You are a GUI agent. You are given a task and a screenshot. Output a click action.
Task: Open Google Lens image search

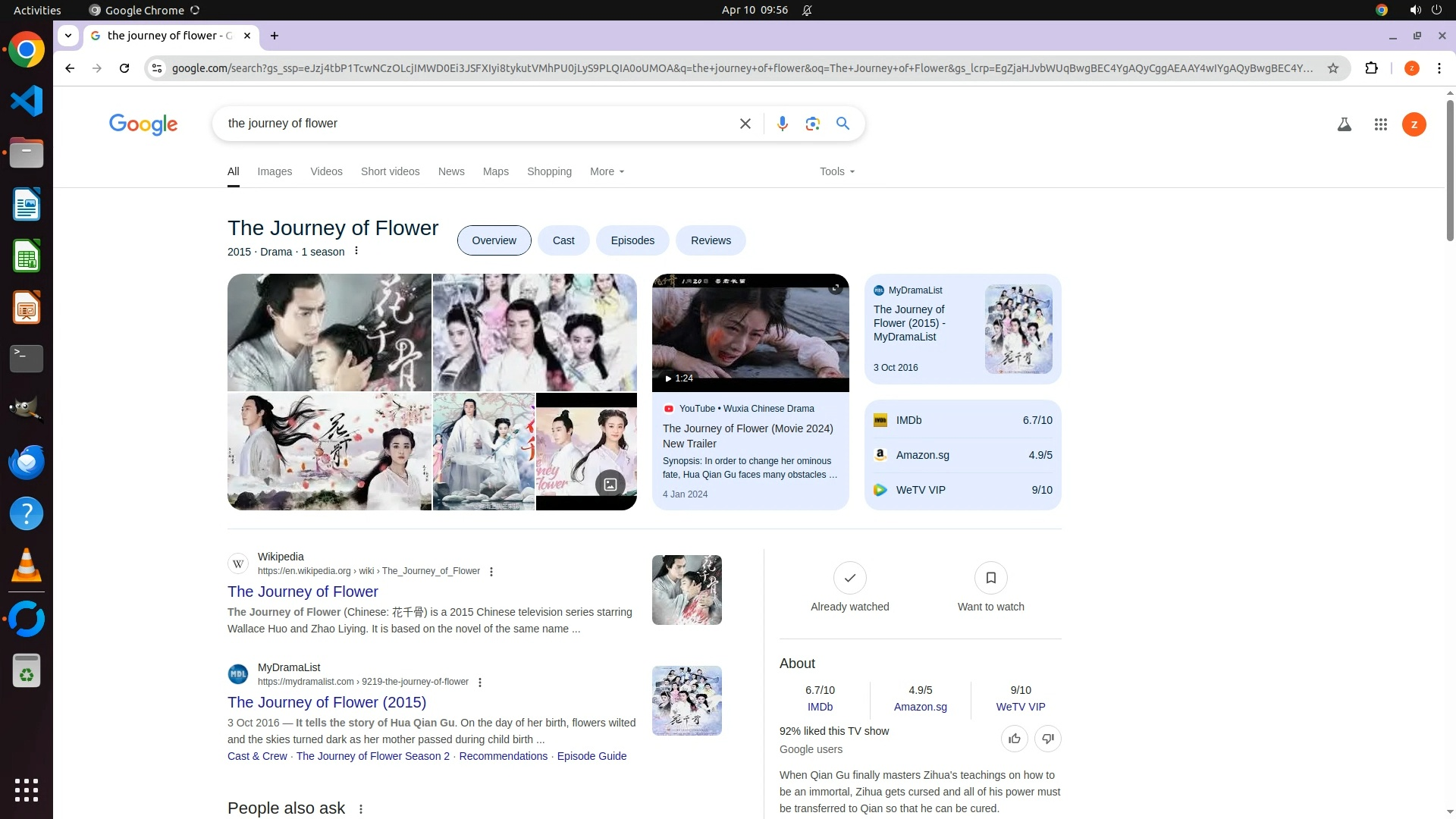tap(812, 124)
